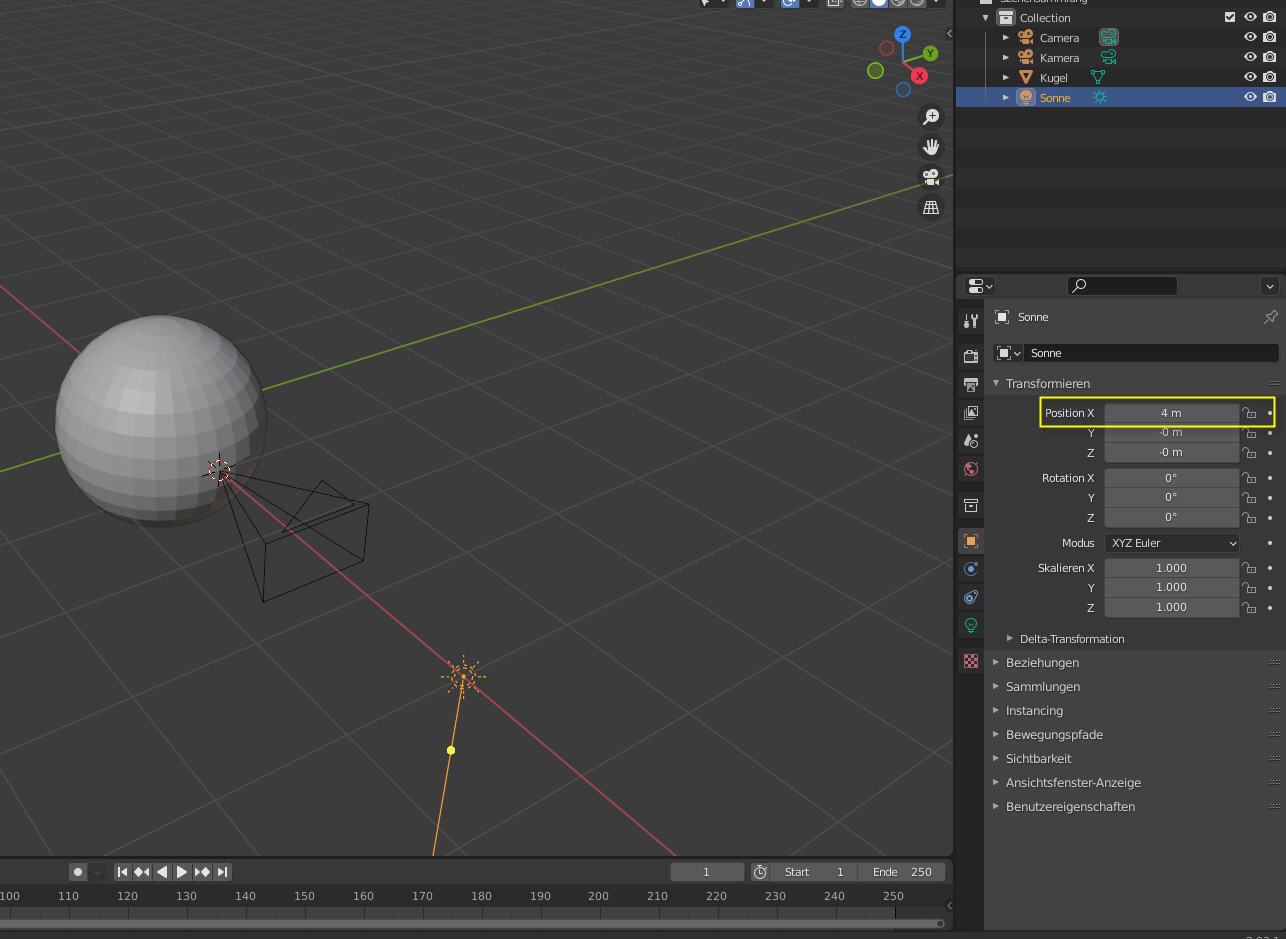Viewport: 1286px width, 939px height.
Task: Open the World properties tab (globe icon)
Action: 970,469
